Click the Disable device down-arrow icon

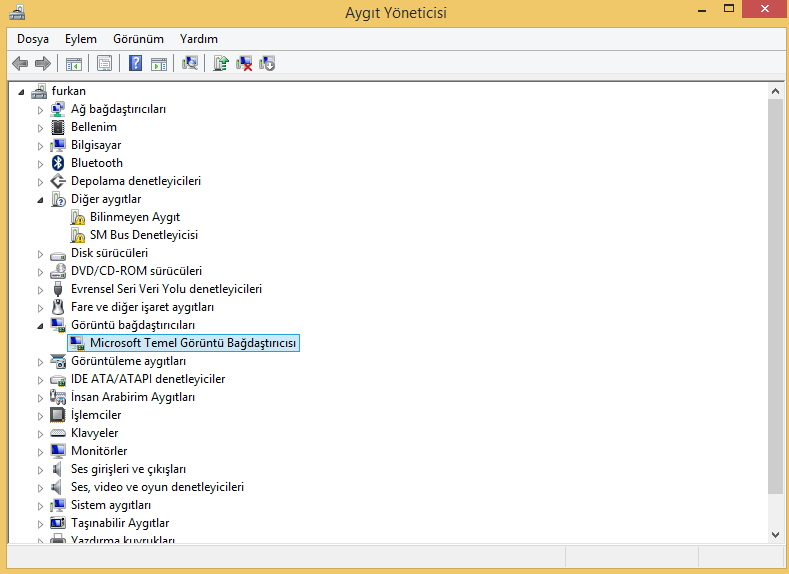pos(267,63)
